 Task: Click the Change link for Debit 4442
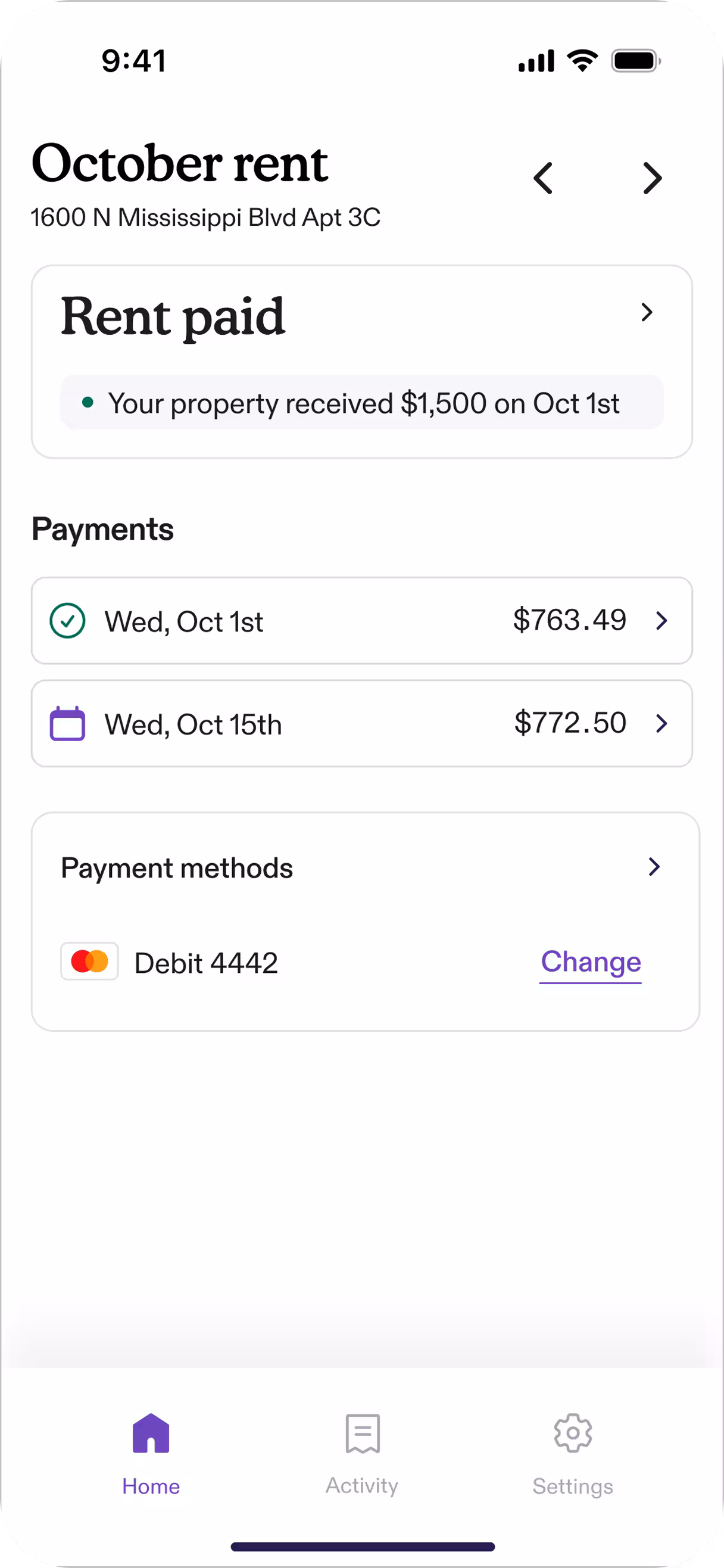point(591,962)
